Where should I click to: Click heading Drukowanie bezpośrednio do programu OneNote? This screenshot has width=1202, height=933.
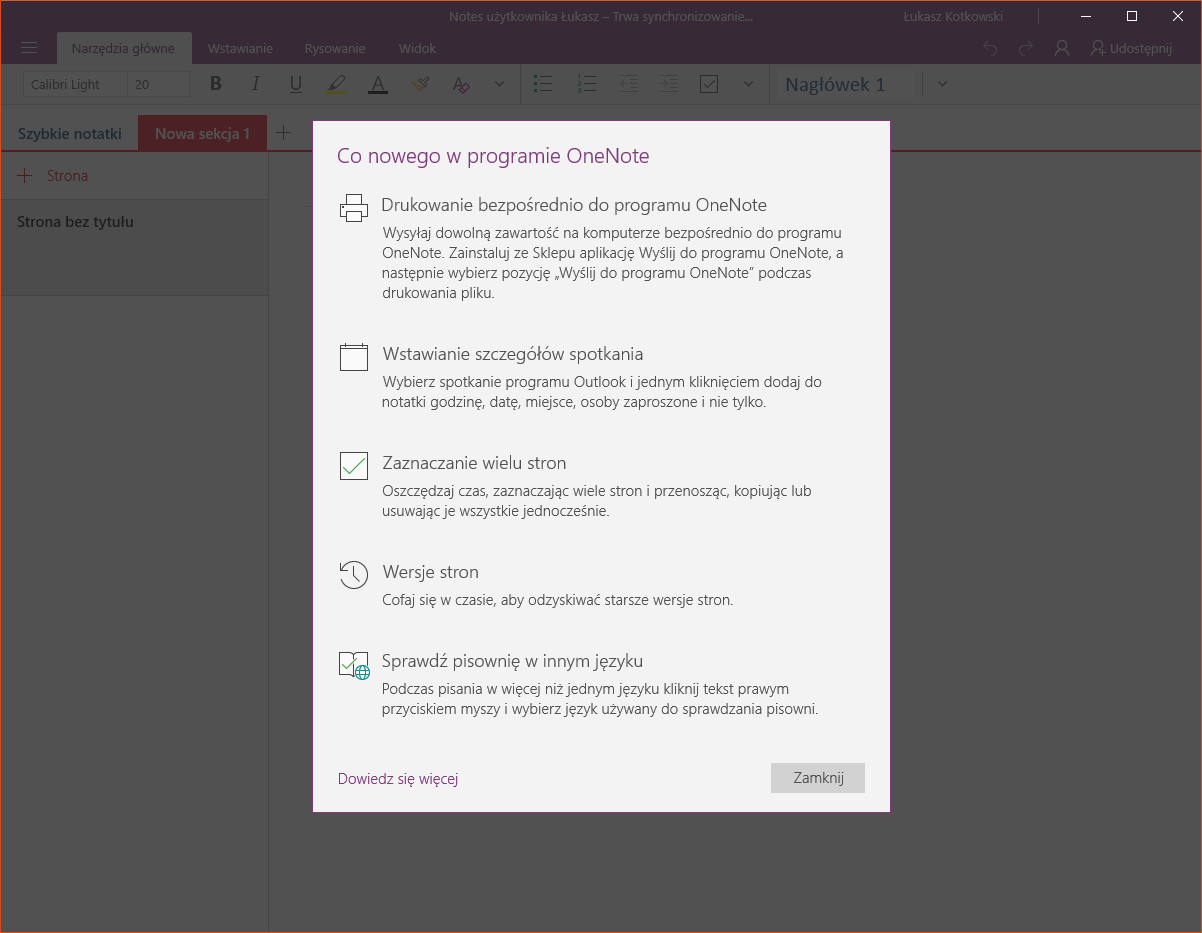(574, 205)
